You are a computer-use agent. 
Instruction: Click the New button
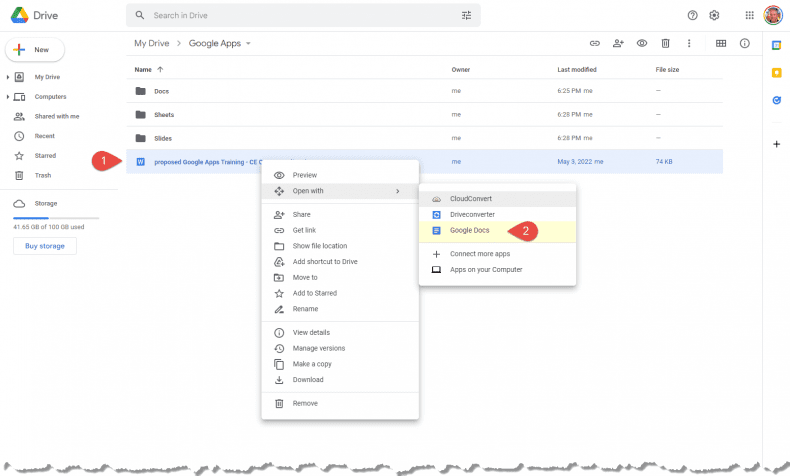pos(35,49)
